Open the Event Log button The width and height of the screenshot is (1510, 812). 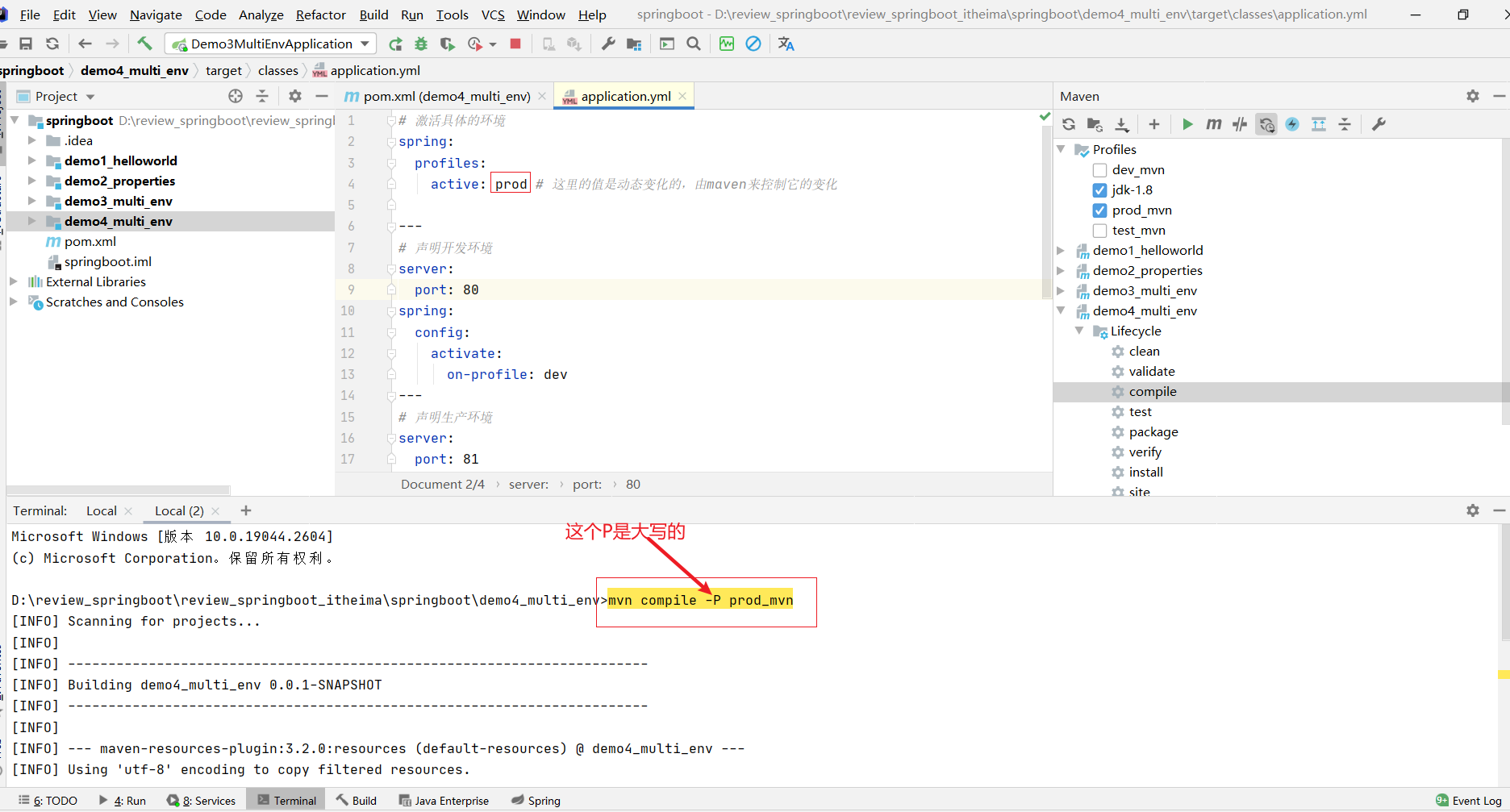pyautogui.click(x=1469, y=801)
